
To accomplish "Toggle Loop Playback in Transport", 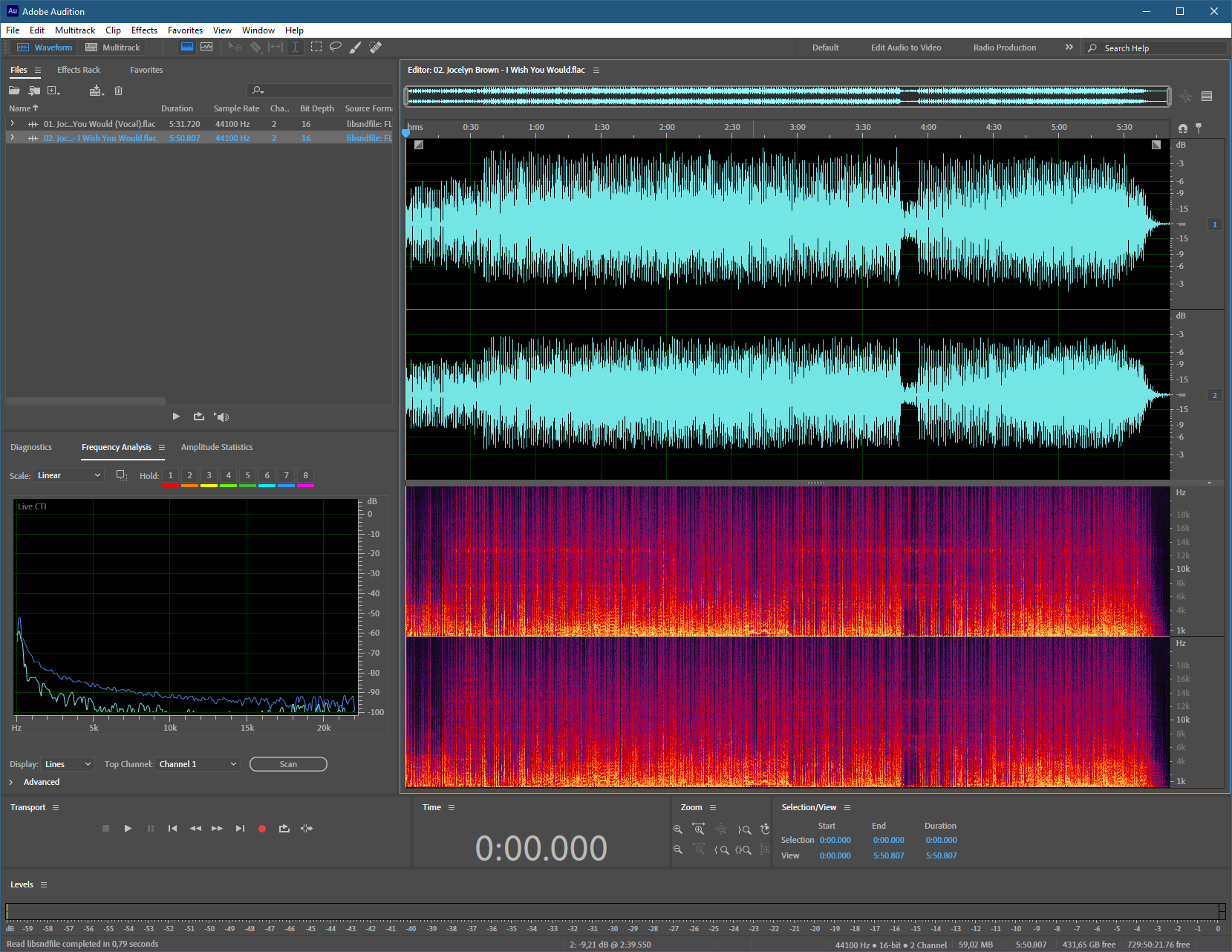I will coord(284,828).
